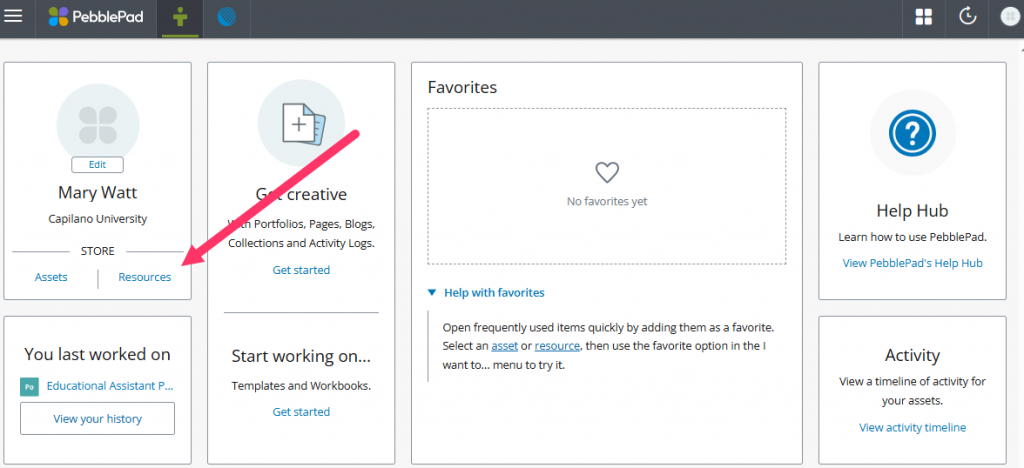Click the Capilano University text

point(97,219)
